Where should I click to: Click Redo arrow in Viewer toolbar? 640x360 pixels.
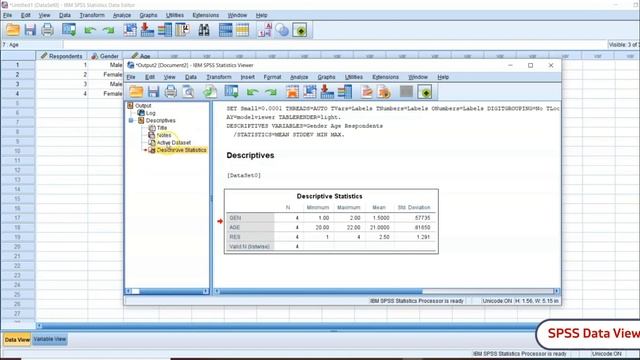point(271,92)
